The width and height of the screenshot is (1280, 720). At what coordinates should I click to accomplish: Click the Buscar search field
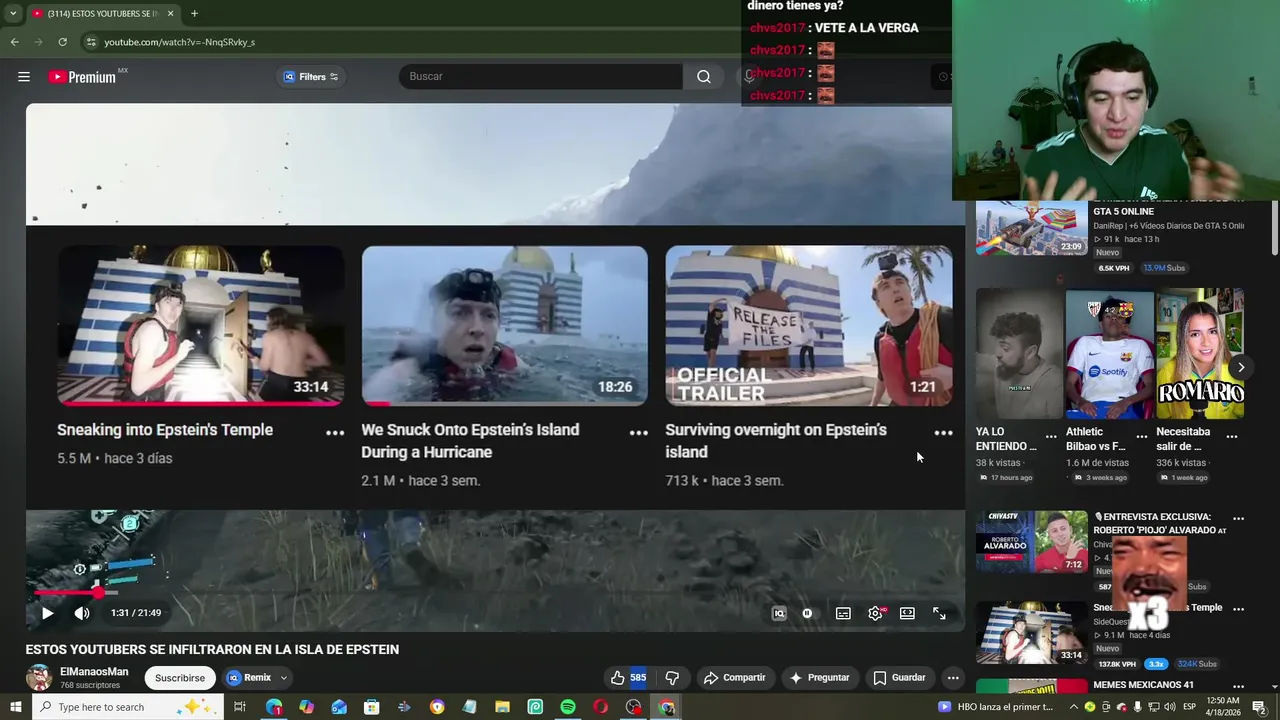coord(541,77)
